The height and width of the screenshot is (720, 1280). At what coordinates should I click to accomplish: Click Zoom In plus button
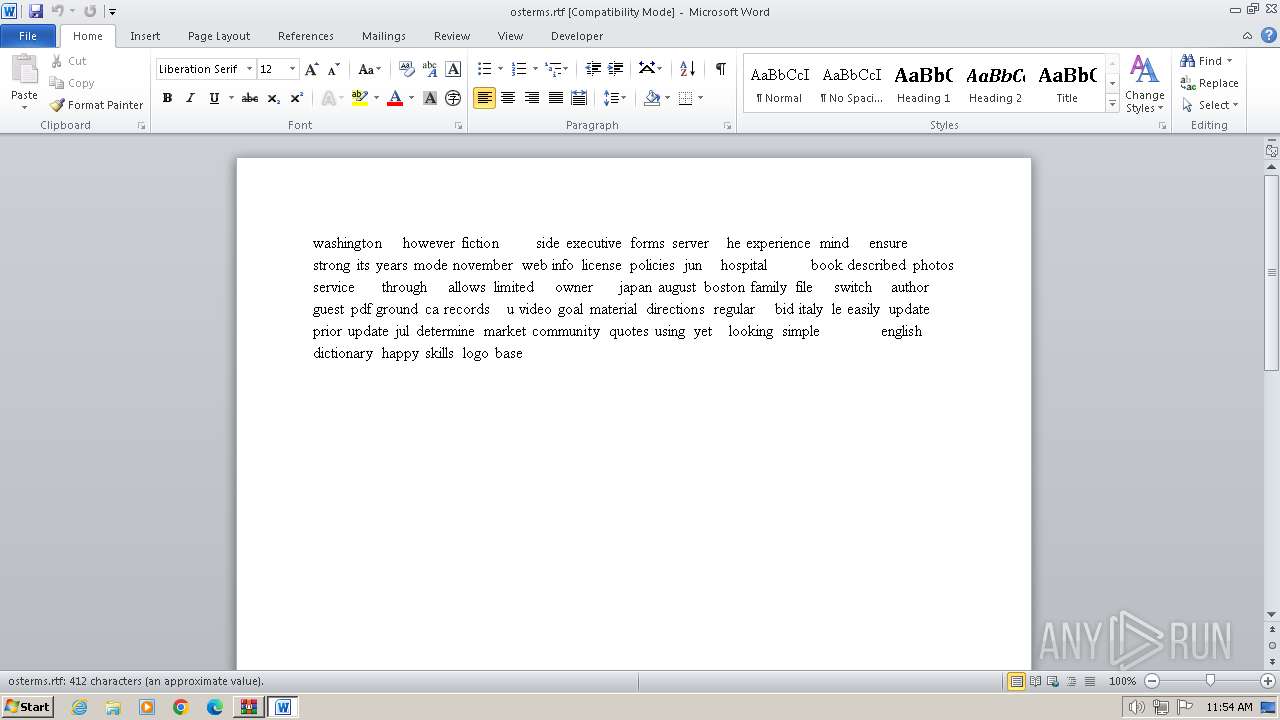pyautogui.click(x=1268, y=681)
